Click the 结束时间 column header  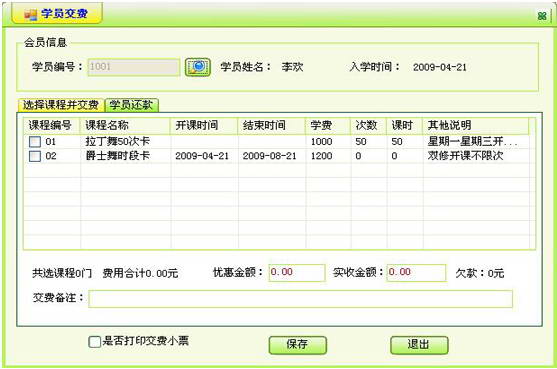pyautogui.click(x=272, y=125)
